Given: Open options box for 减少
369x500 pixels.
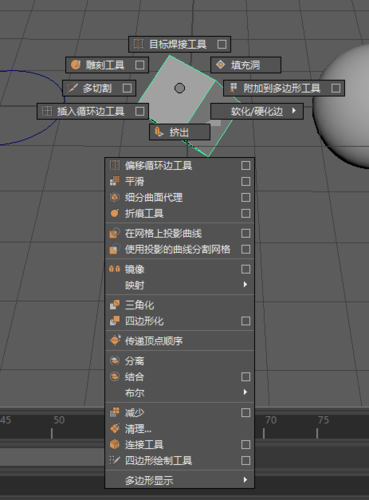Looking at the screenshot, I should pos(245,412).
